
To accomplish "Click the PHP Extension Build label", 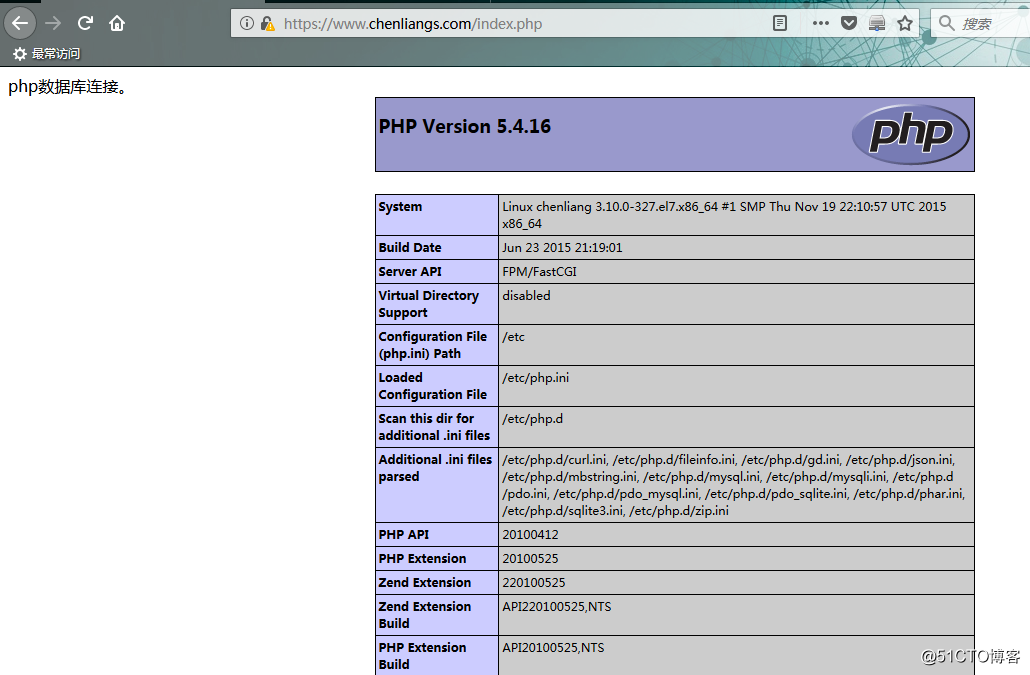I will (x=422, y=655).
